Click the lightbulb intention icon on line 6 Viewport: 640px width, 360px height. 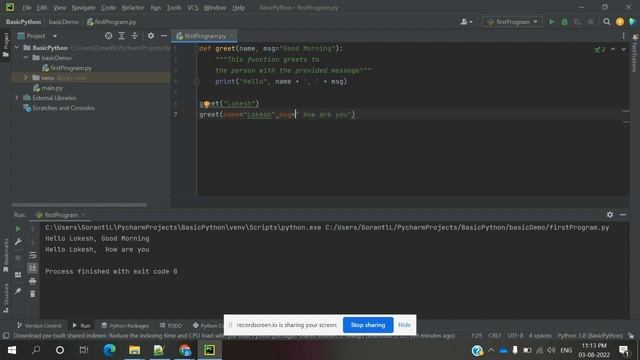coord(207,104)
